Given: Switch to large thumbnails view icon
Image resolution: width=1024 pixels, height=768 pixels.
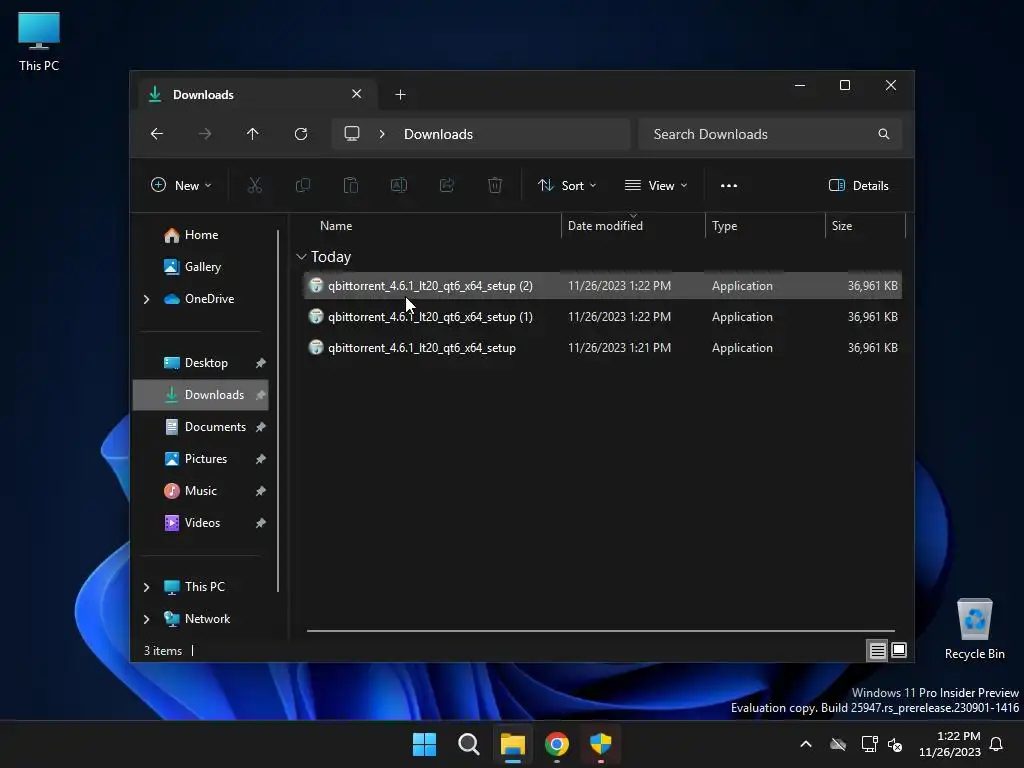Looking at the screenshot, I should click(899, 650).
